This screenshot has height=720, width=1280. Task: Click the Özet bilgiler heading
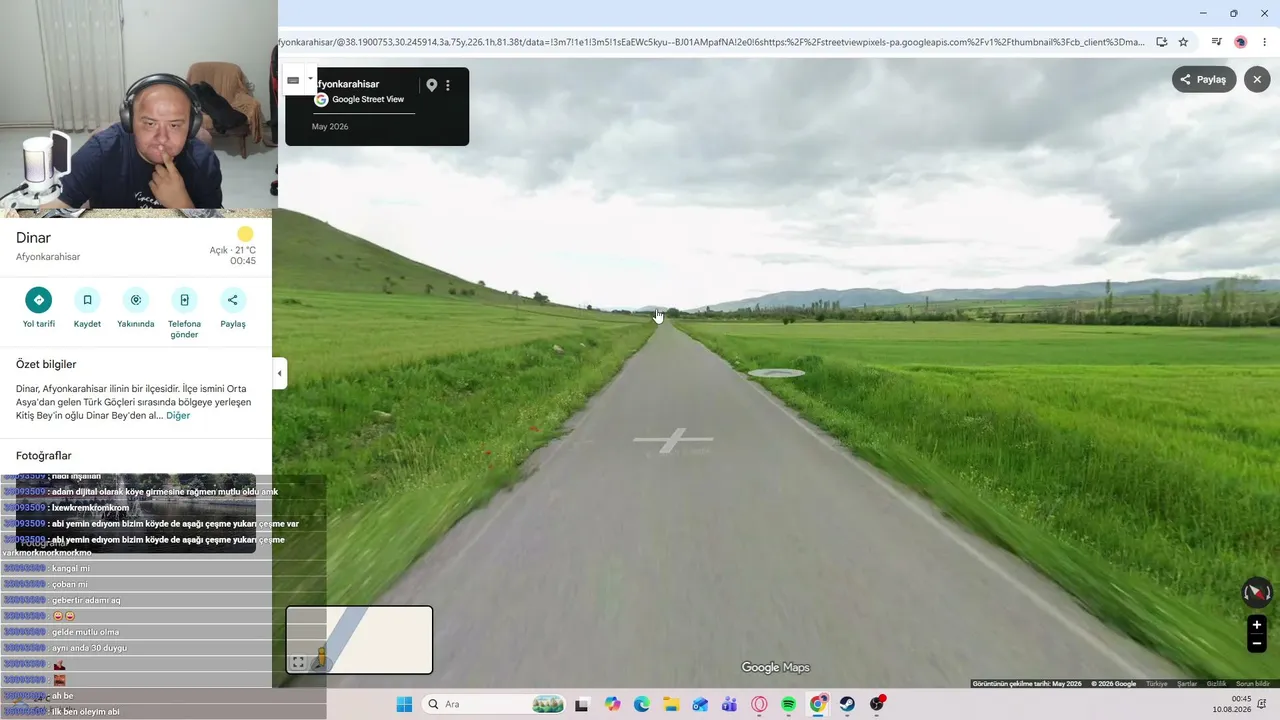coord(46,364)
